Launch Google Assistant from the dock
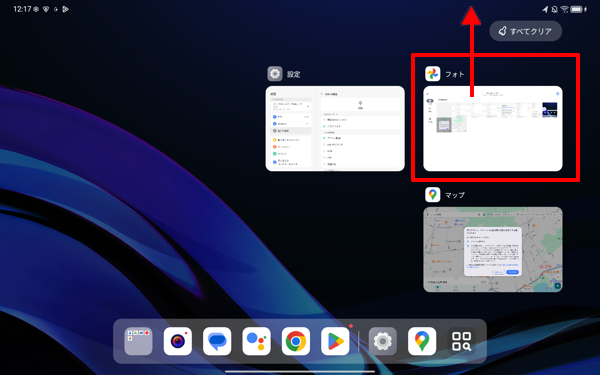This screenshot has width=600, height=375. (x=256, y=341)
